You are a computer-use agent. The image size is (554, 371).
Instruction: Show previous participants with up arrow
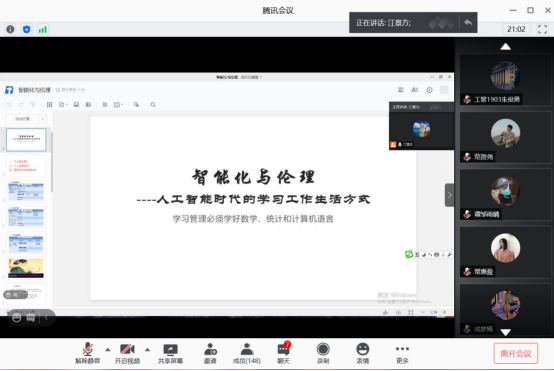point(506,47)
